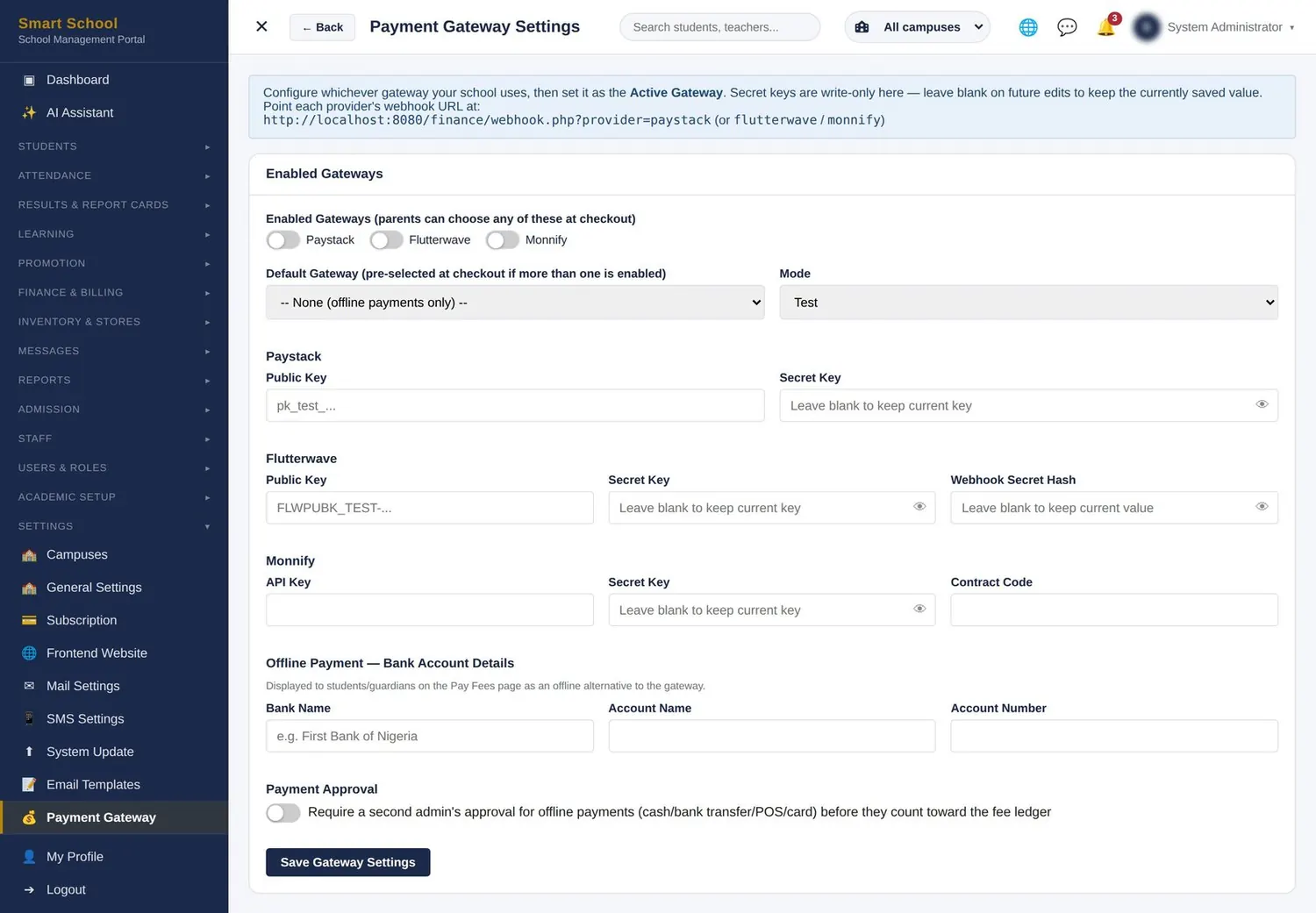Viewport: 1316px width, 913px height.
Task: Click the Bank Name input field
Action: [x=430, y=736]
